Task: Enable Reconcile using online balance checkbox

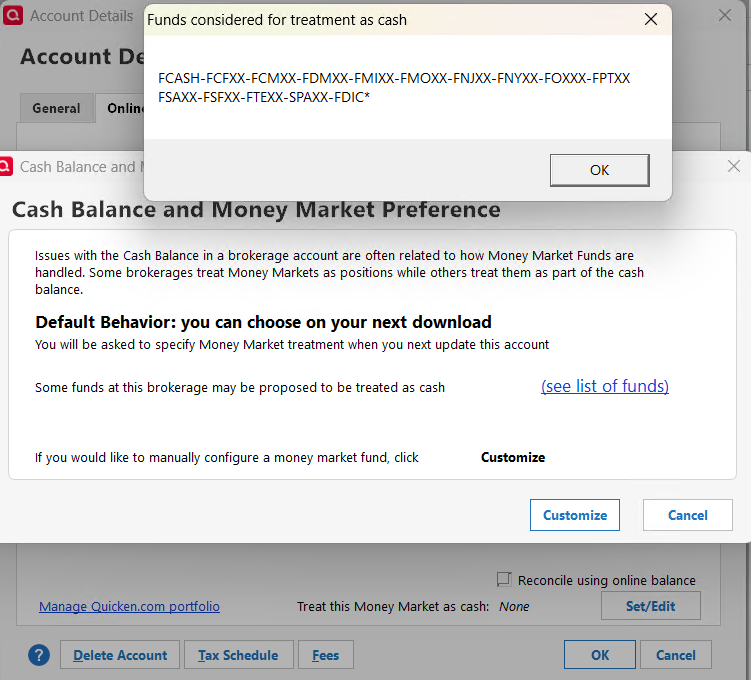Action: click(504, 579)
